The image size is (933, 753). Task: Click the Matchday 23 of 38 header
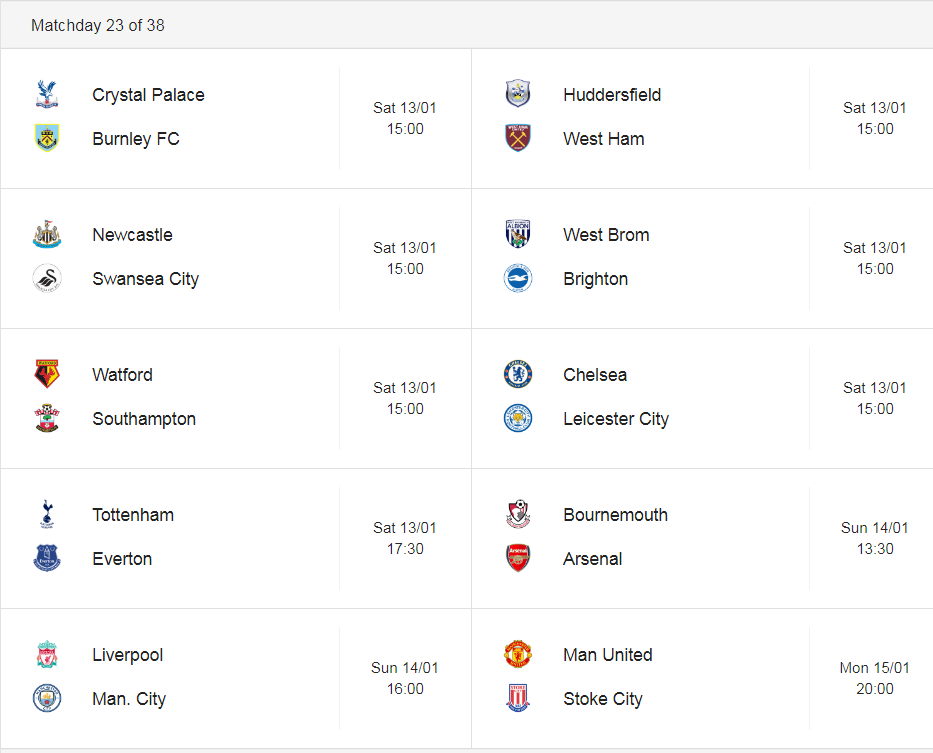98,25
